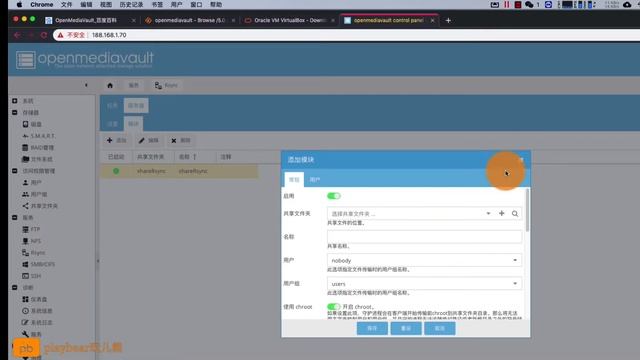Select the 模块 tab in Rsync panel
640x360 pixels.
[133, 124]
